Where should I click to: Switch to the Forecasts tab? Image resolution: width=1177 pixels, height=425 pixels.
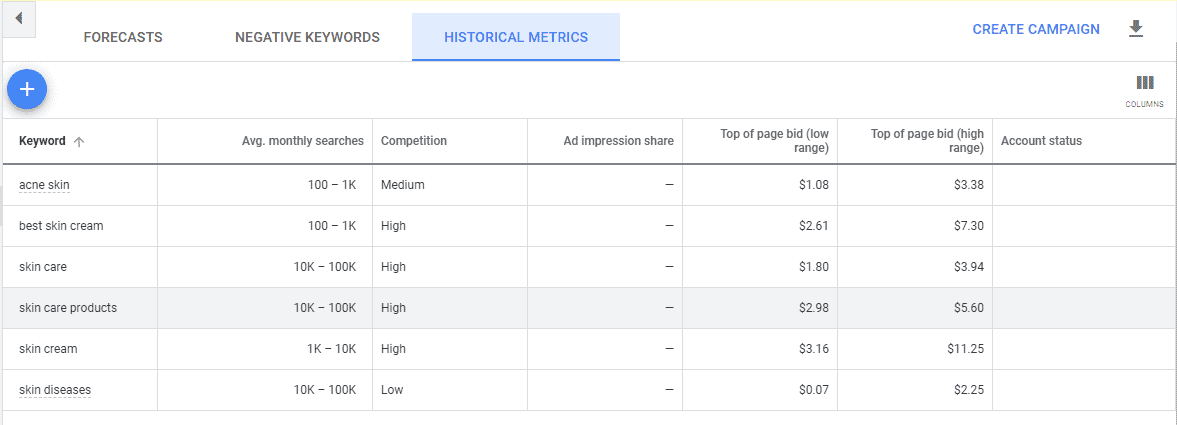[123, 38]
